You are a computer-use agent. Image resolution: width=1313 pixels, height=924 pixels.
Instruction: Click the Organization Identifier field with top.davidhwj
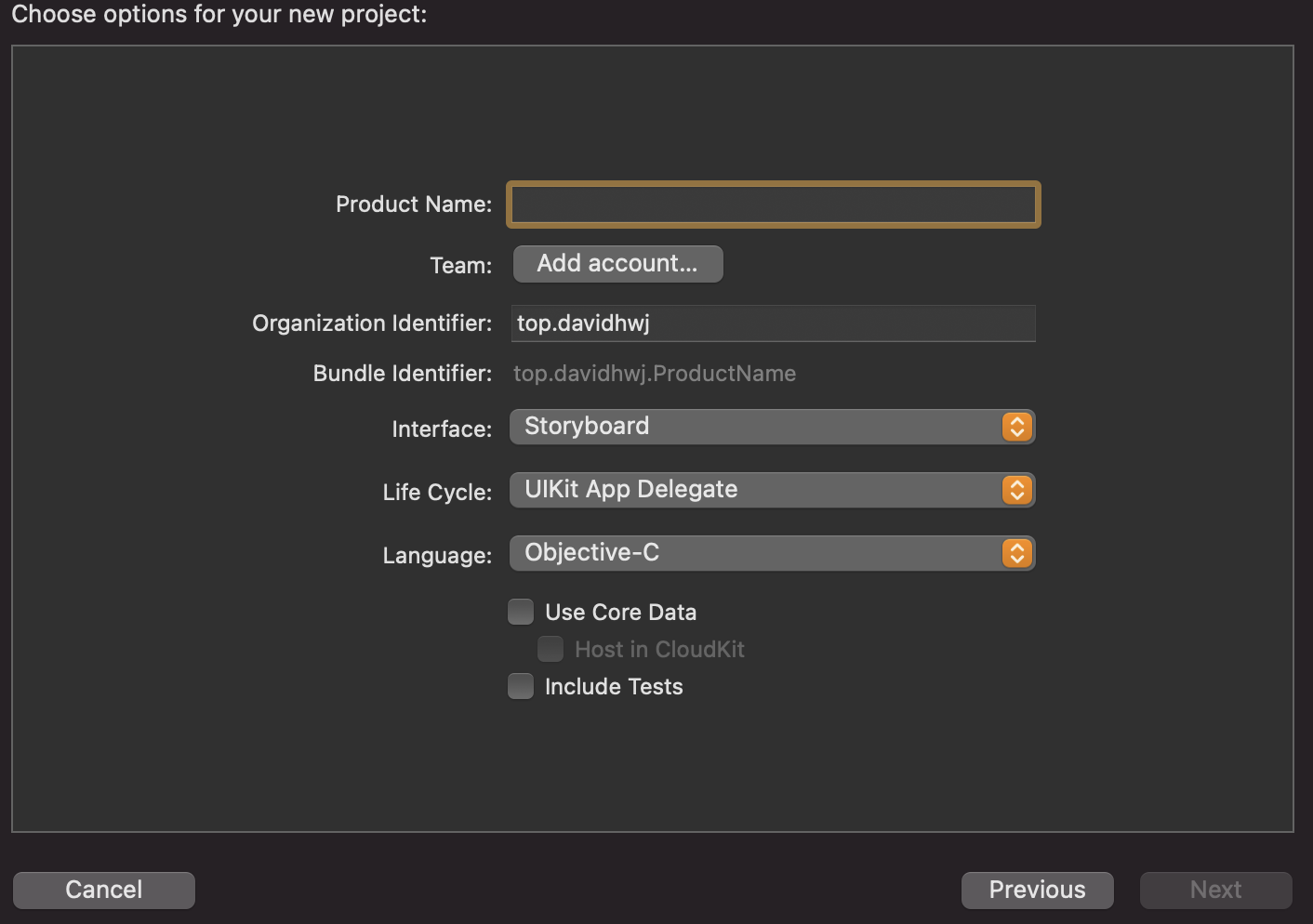click(773, 323)
